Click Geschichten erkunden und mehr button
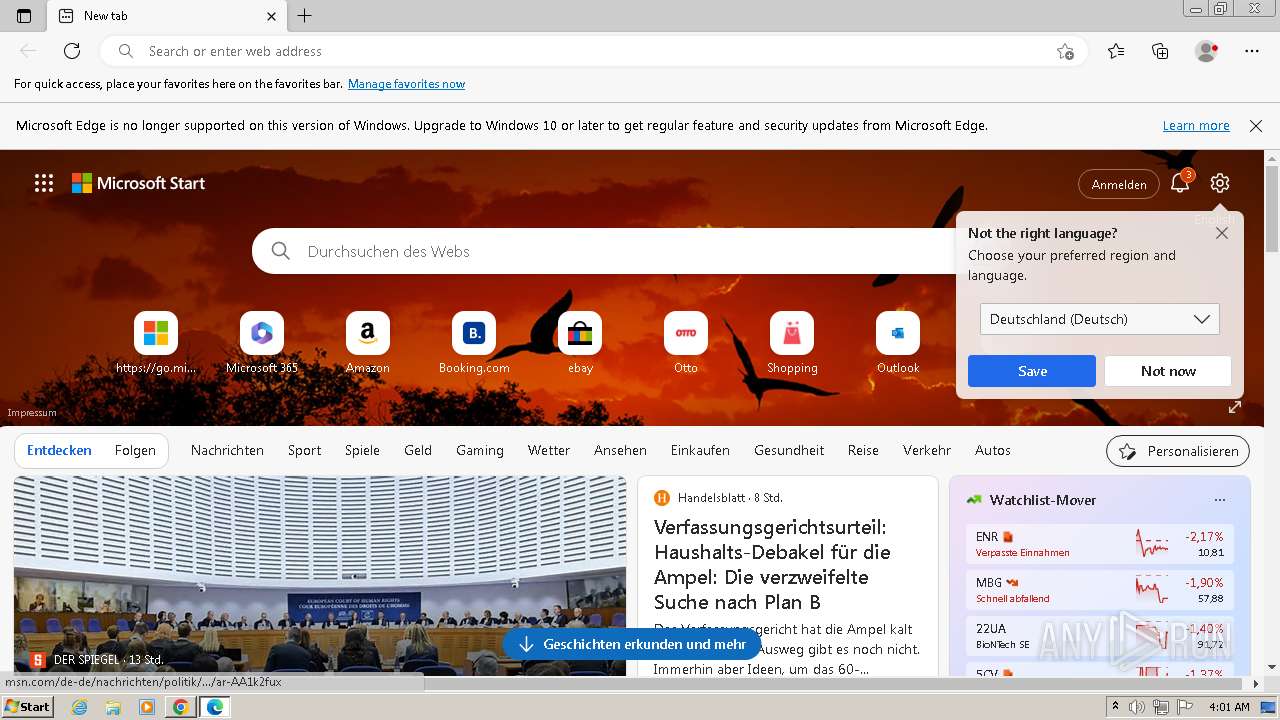1280x720 pixels. point(632,644)
